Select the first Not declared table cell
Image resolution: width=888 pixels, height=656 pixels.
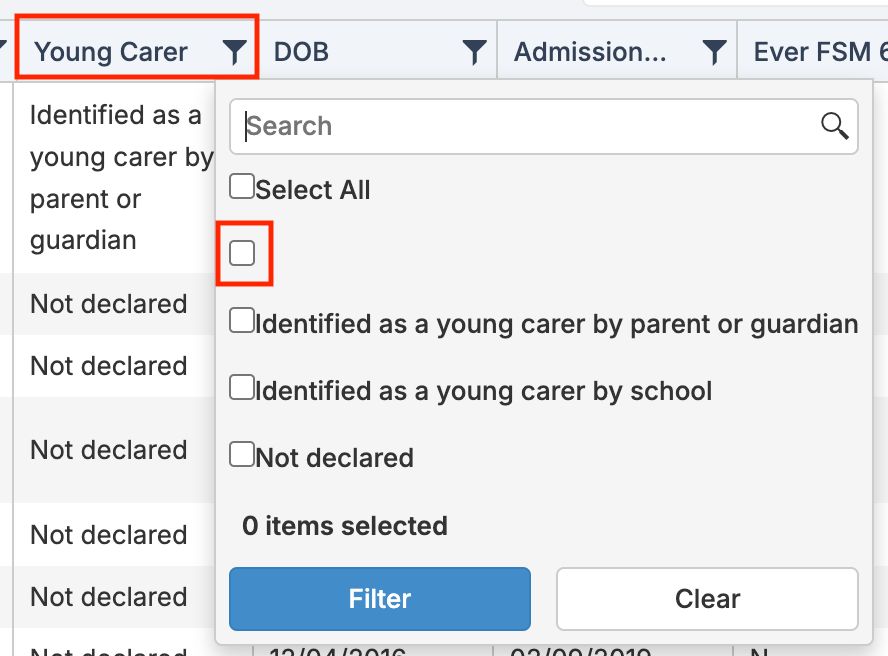109,304
